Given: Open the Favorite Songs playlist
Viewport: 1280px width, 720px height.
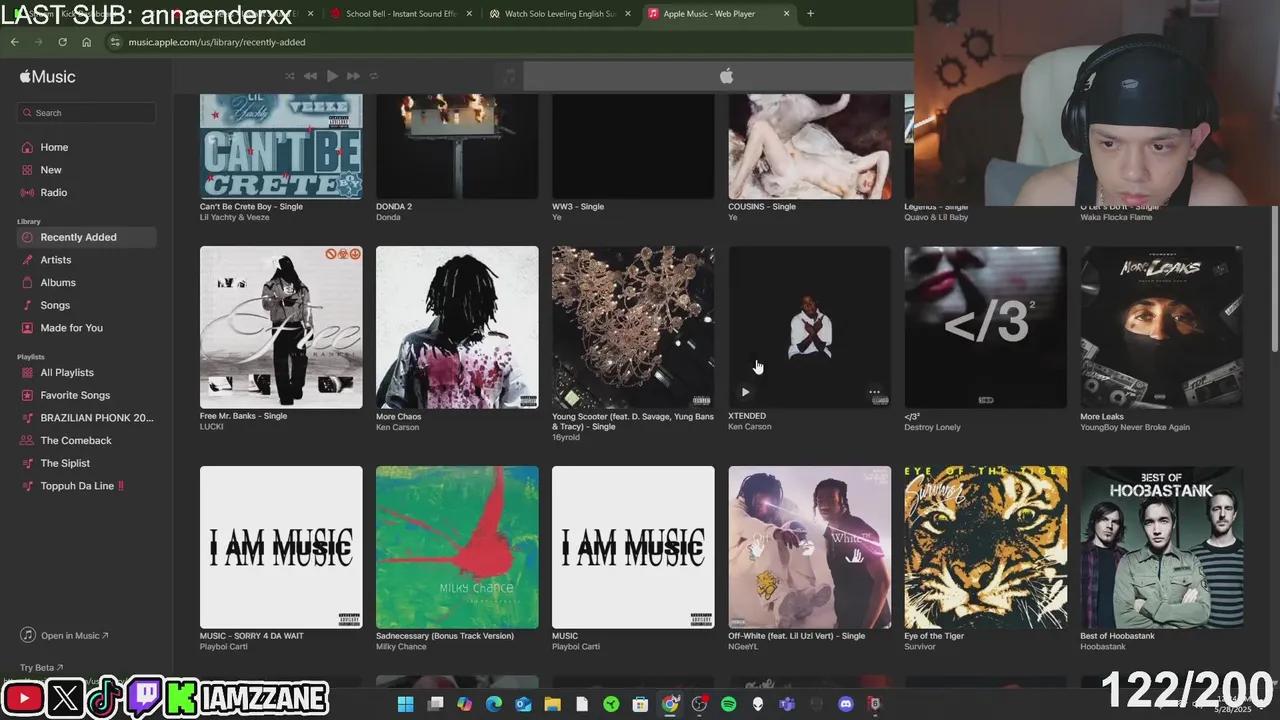Looking at the screenshot, I should click(75, 395).
